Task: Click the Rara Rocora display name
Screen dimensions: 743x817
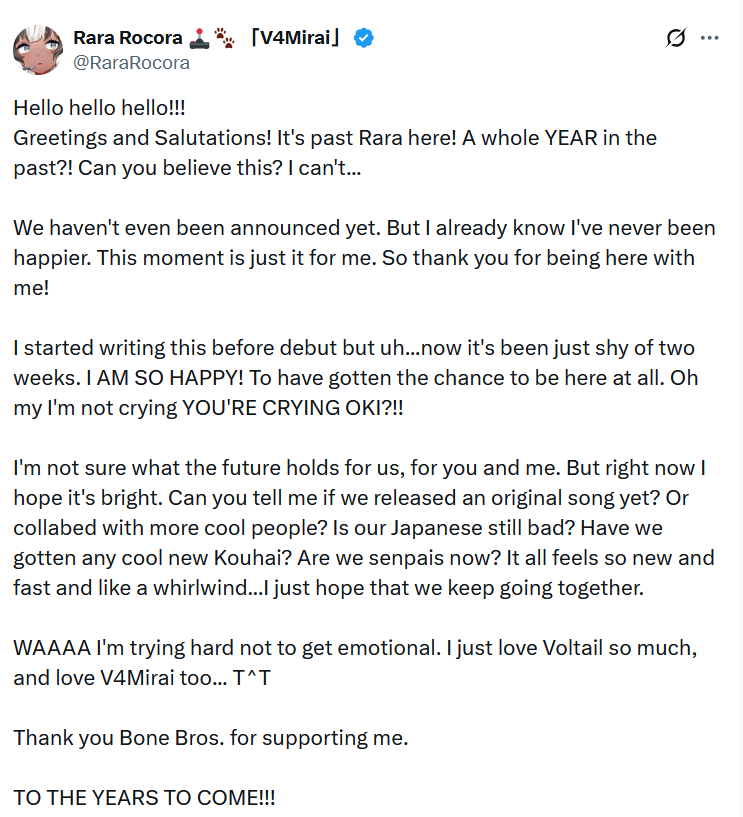Action: coord(128,38)
